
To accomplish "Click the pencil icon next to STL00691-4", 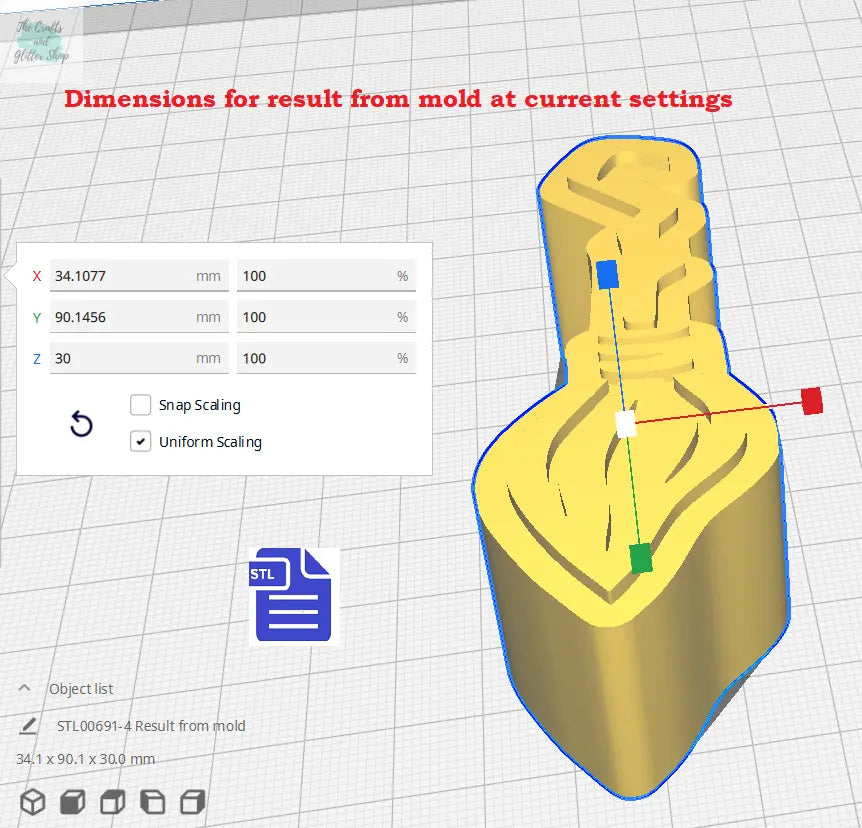I will point(28,726).
